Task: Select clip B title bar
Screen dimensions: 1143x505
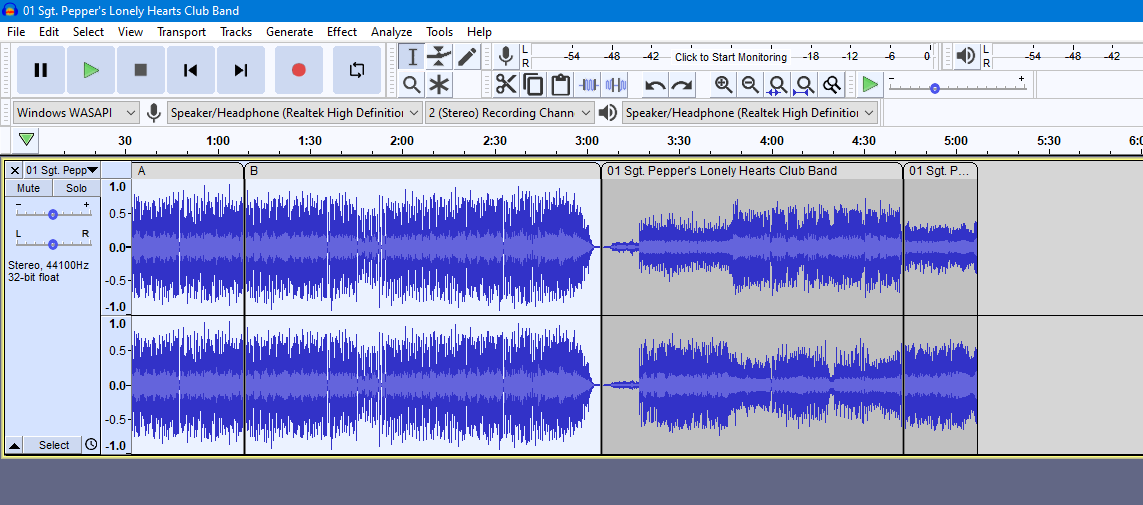Action: coord(423,171)
